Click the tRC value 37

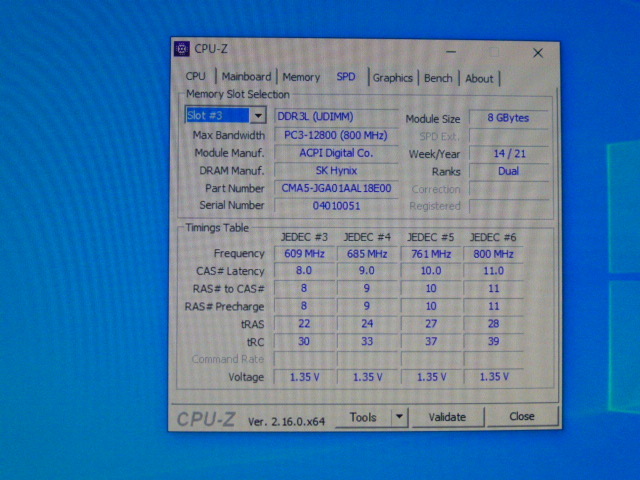pos(431,342)
